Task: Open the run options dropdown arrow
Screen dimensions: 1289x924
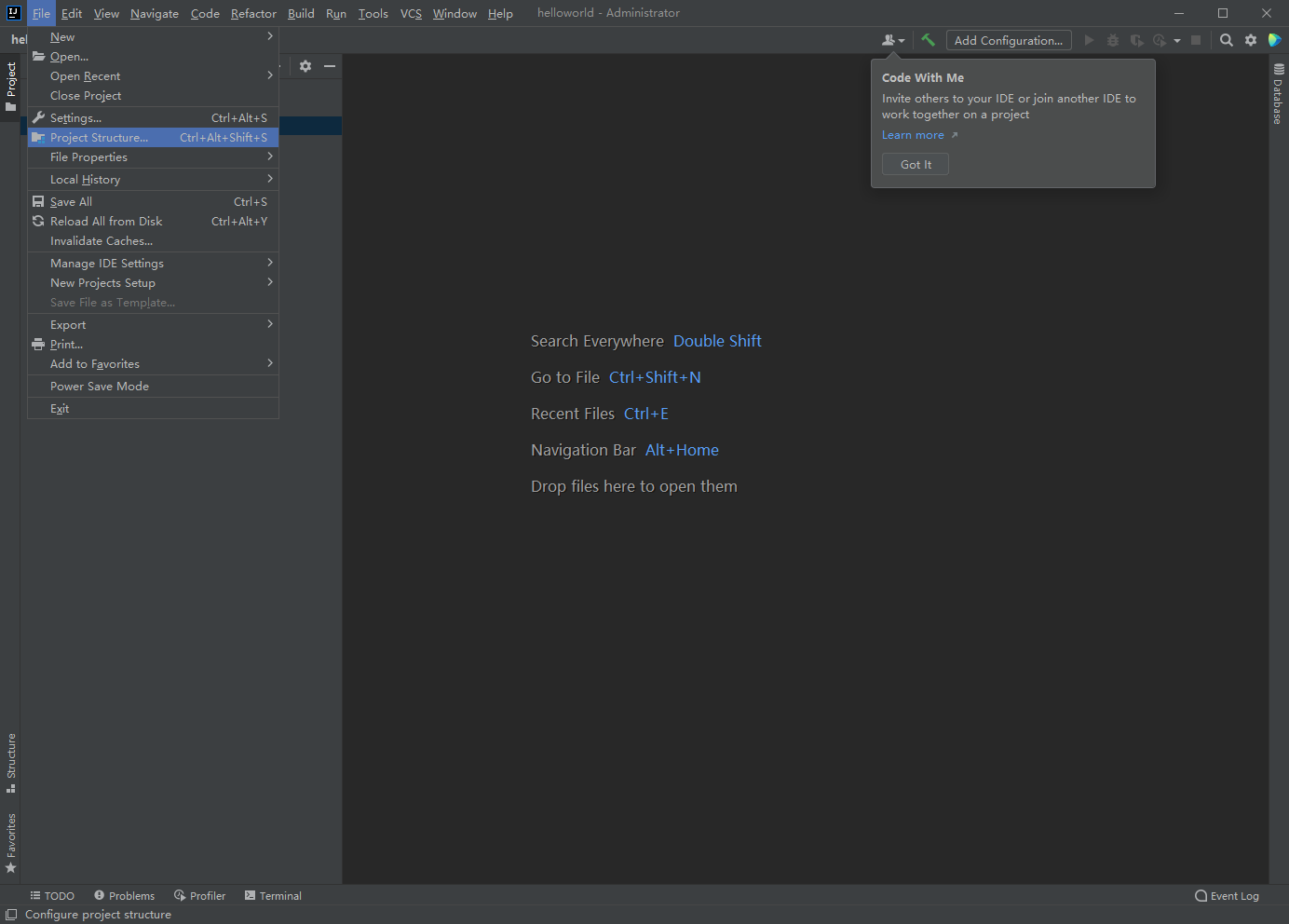Action: (x=1177, y=40)
